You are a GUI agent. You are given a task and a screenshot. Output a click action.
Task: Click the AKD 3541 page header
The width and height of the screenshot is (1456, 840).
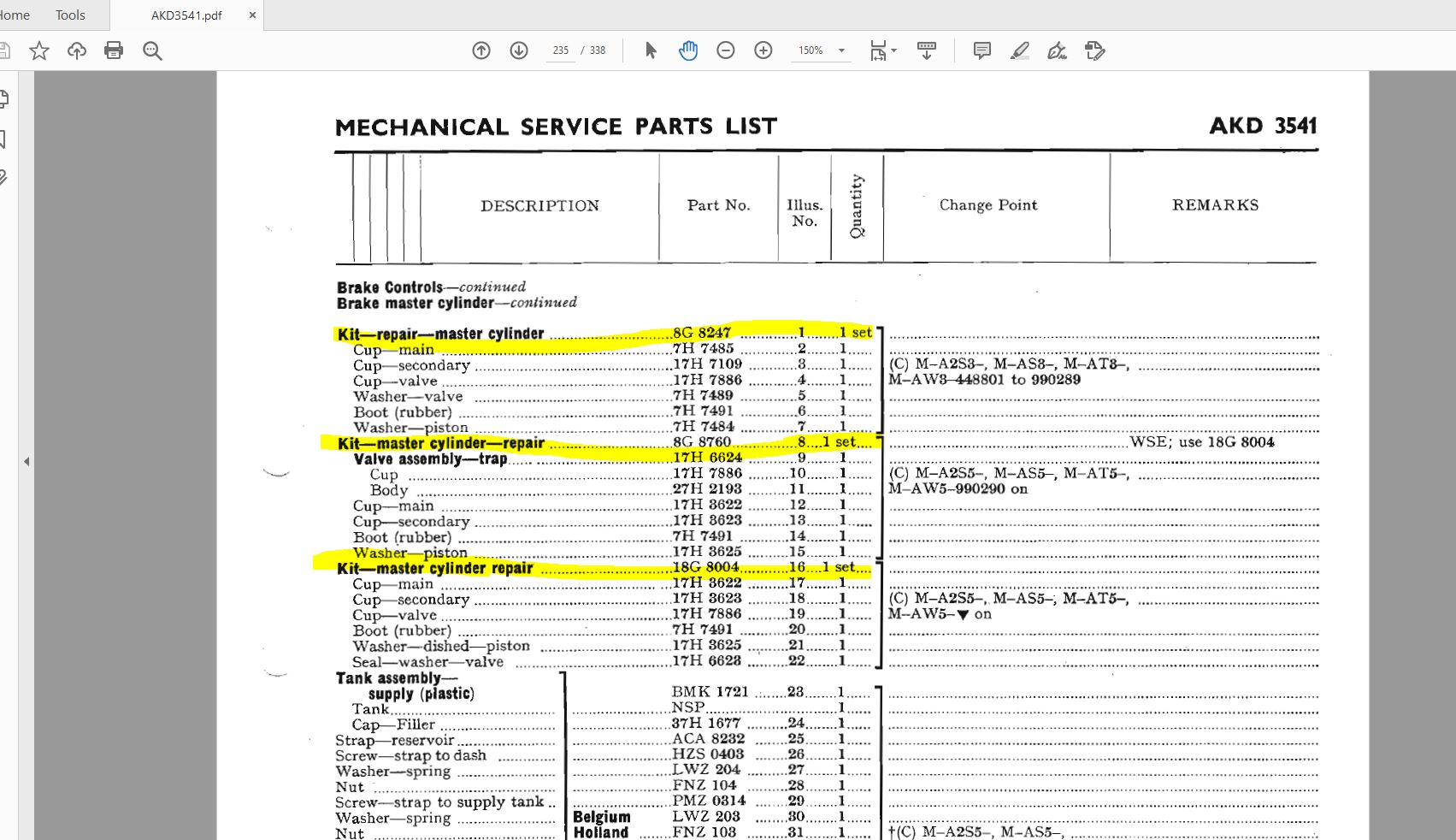coord(1263,126)
